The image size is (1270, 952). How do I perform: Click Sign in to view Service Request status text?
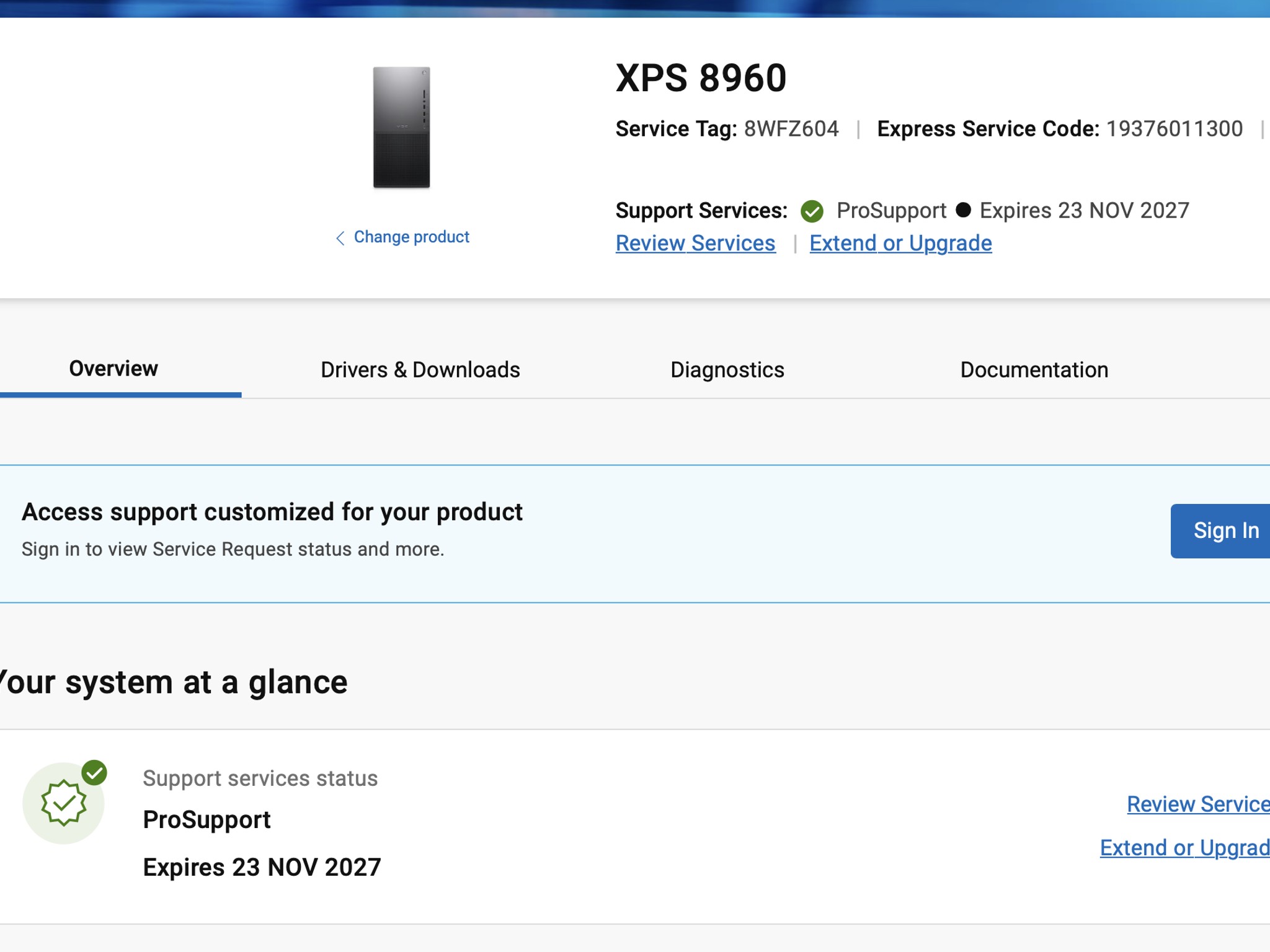pos(233,549)
